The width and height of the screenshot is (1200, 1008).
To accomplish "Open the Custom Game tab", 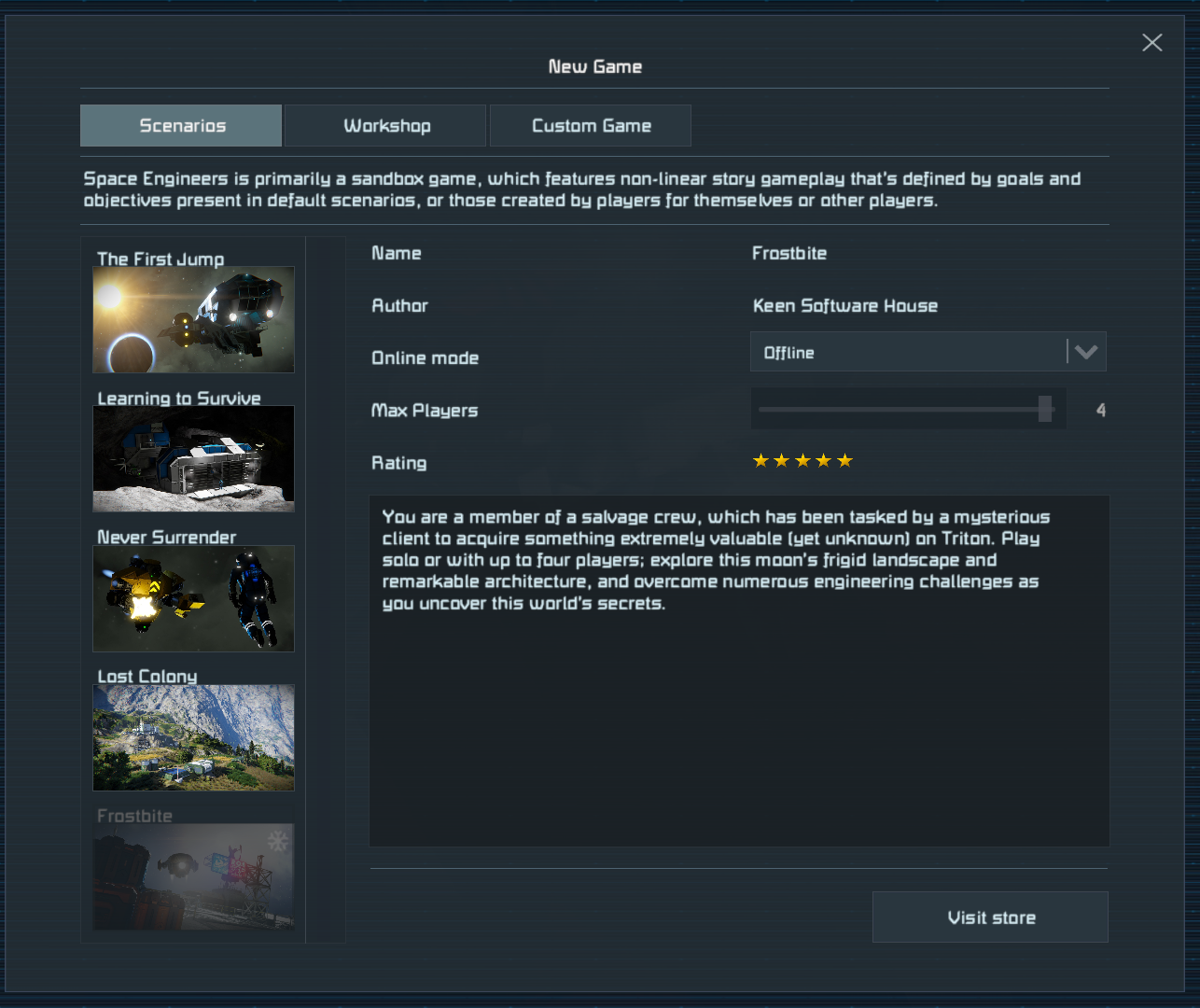I will [x=591, y=126].
